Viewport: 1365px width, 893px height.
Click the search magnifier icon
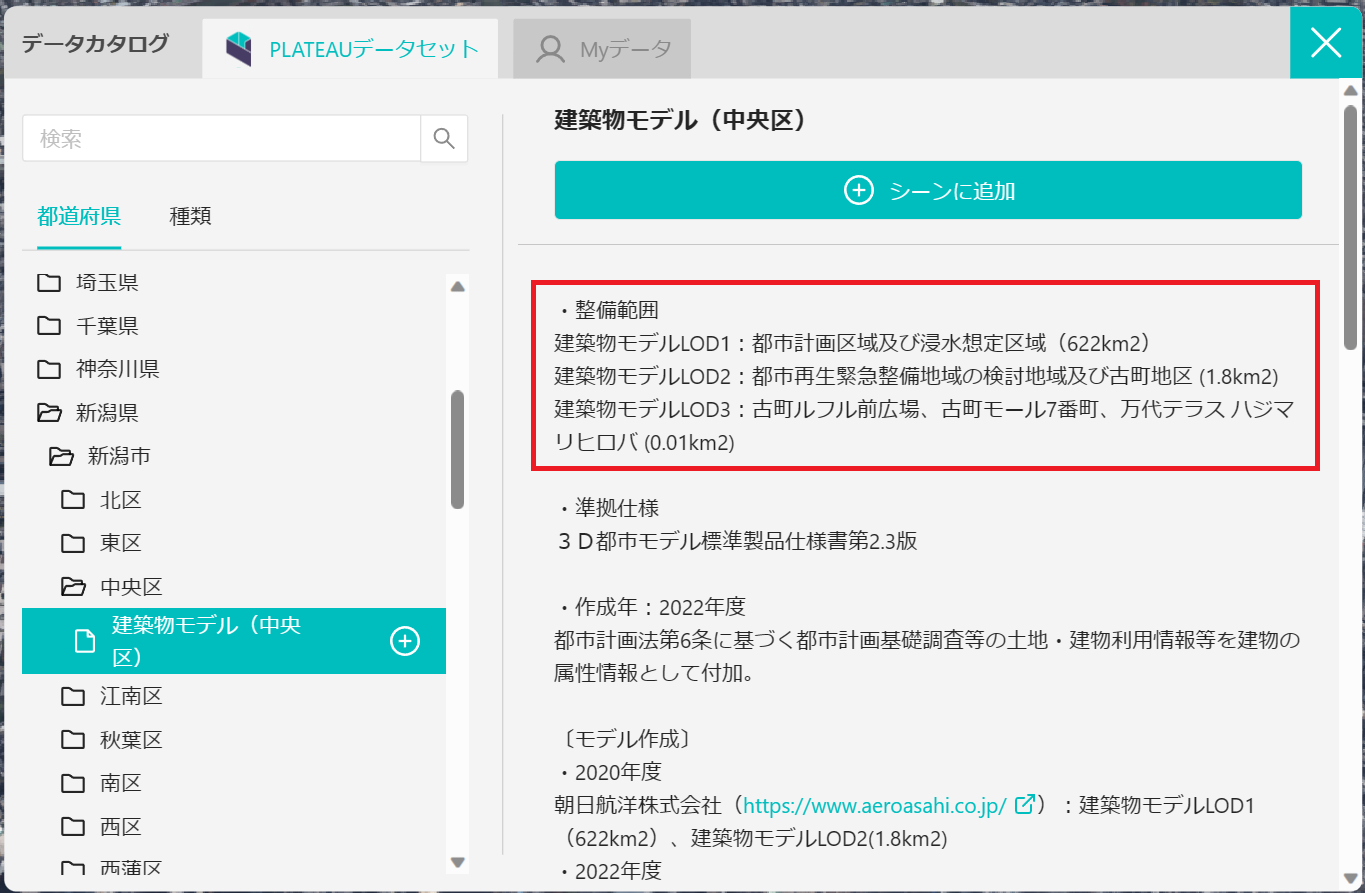click(443, 138)
